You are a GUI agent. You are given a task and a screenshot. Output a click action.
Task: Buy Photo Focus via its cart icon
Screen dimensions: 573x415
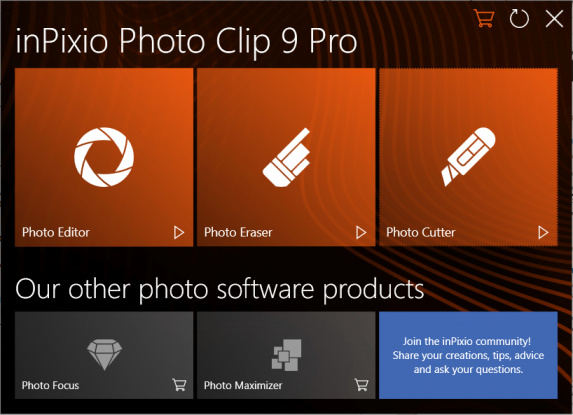[x=179, y=385]
